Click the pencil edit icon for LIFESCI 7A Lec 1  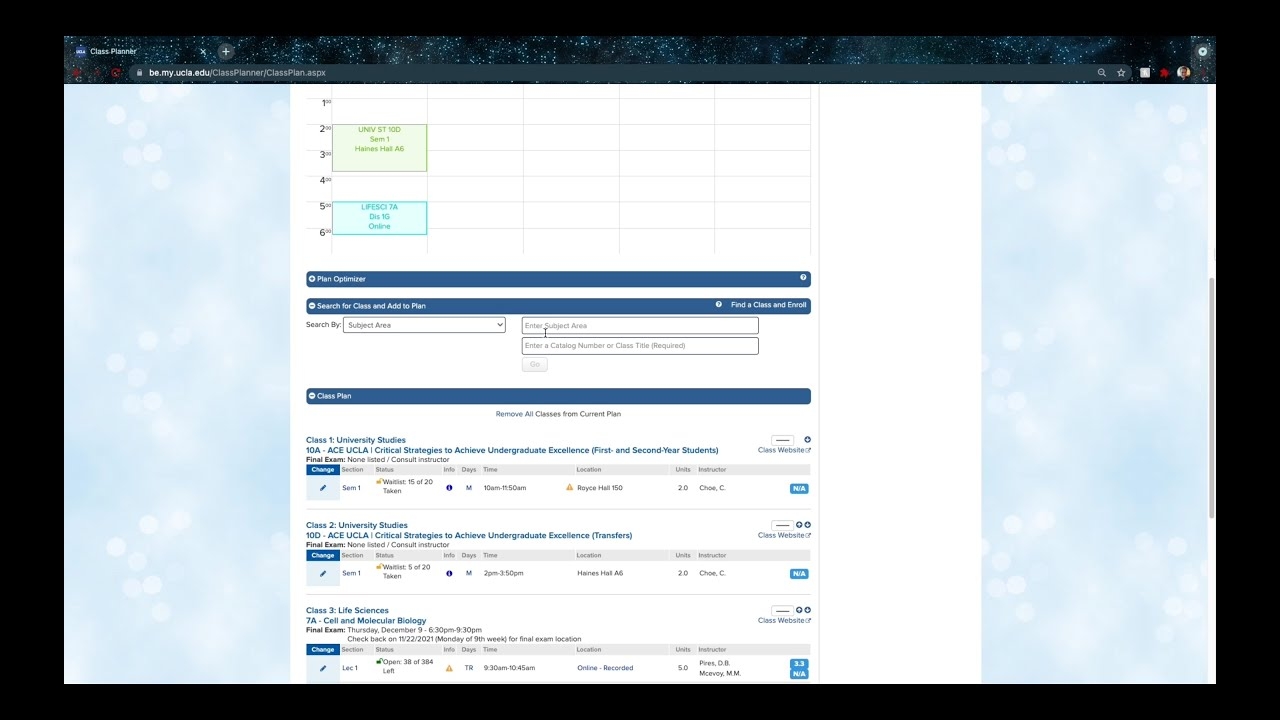click(x=322, y=667)
